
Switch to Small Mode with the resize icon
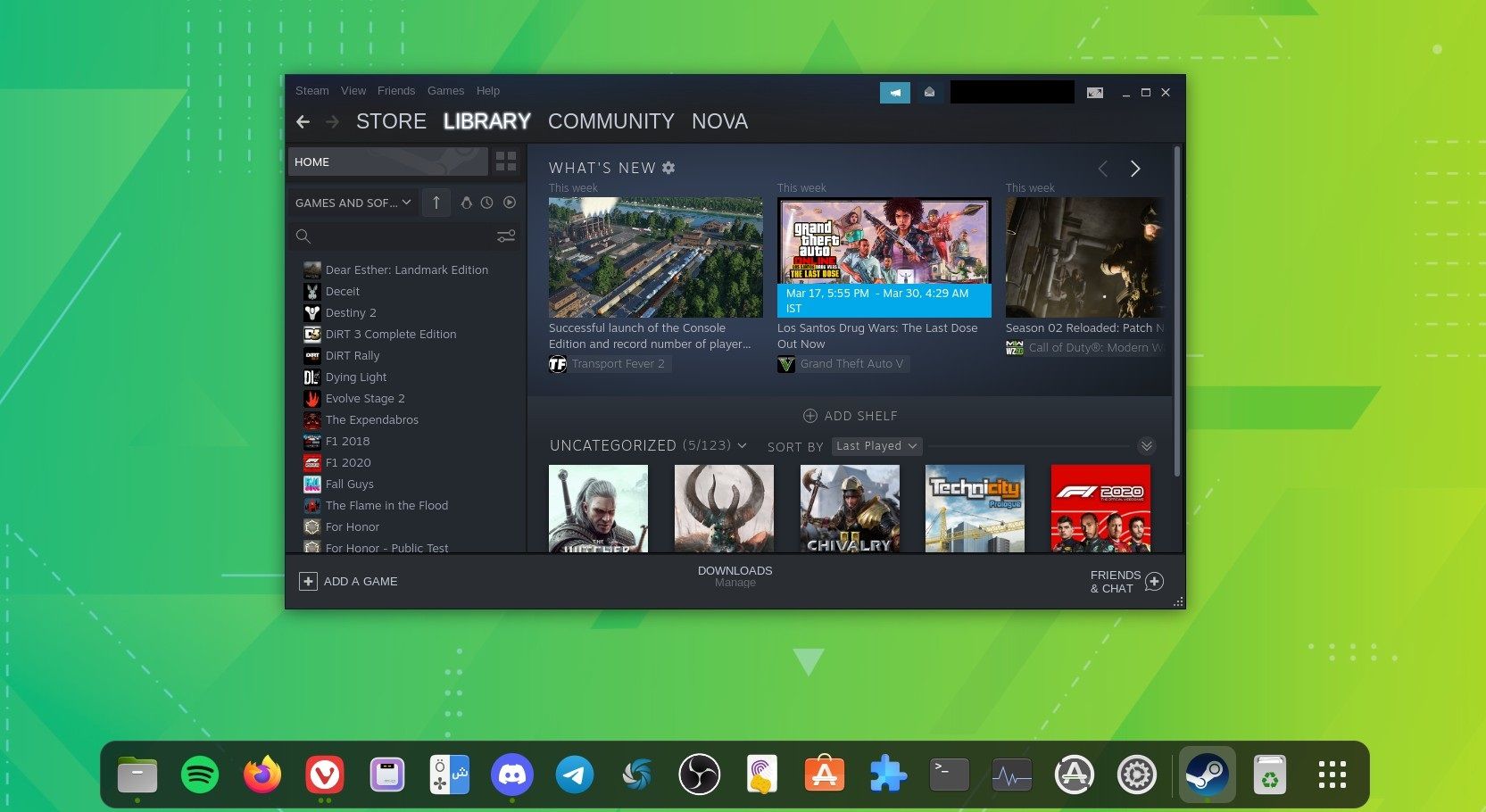pos(1094,92)
